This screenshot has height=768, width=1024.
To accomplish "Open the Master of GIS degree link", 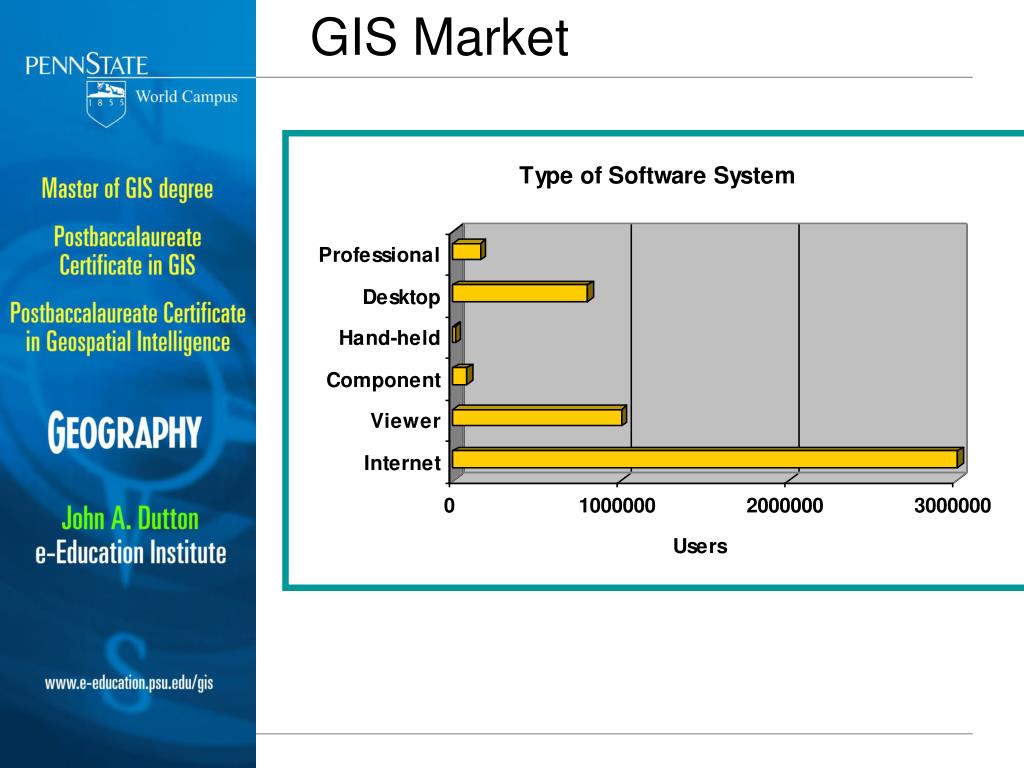I will tap(127, 189).
